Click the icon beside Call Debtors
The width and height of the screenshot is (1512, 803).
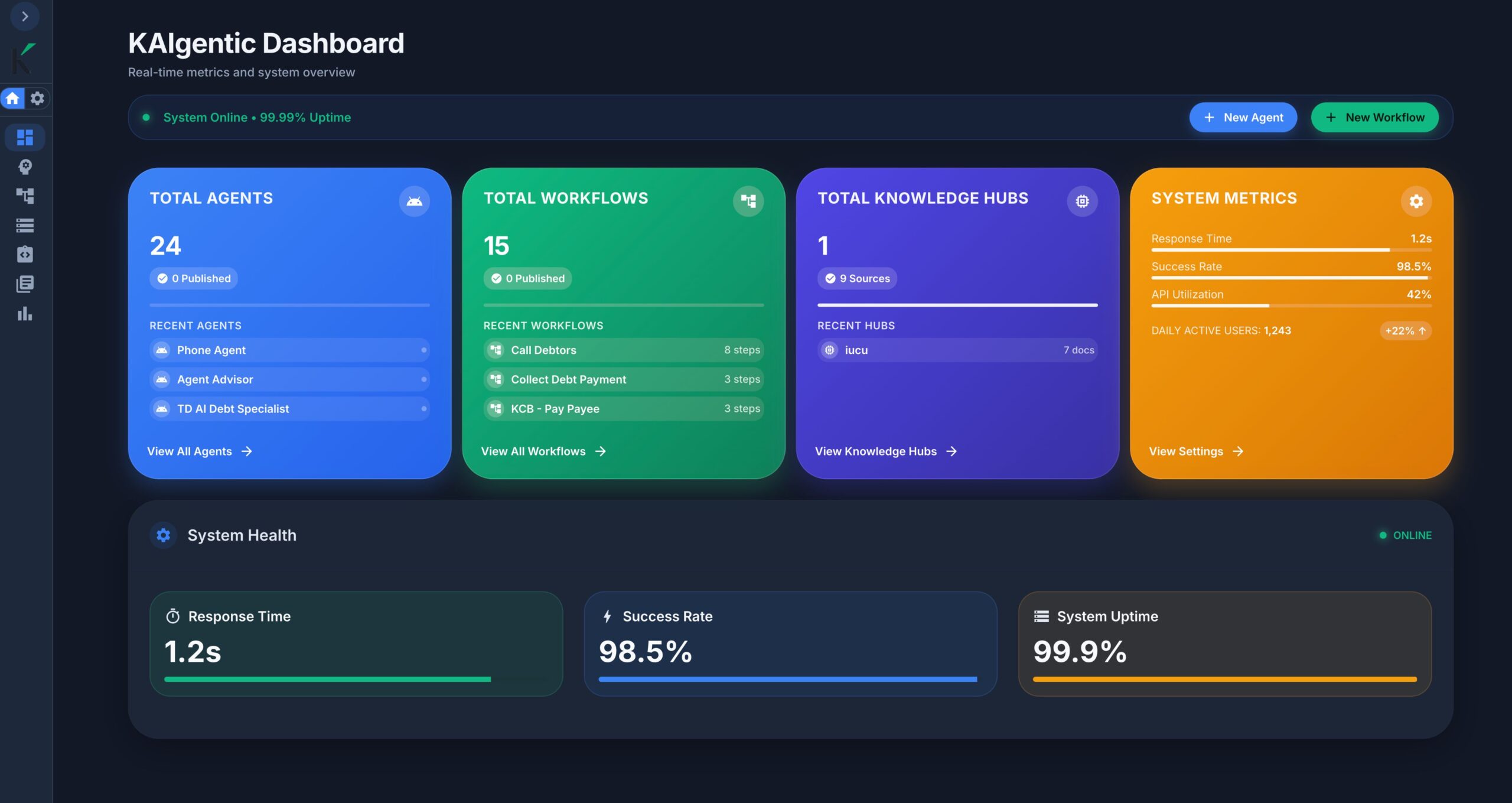(496, 350)
